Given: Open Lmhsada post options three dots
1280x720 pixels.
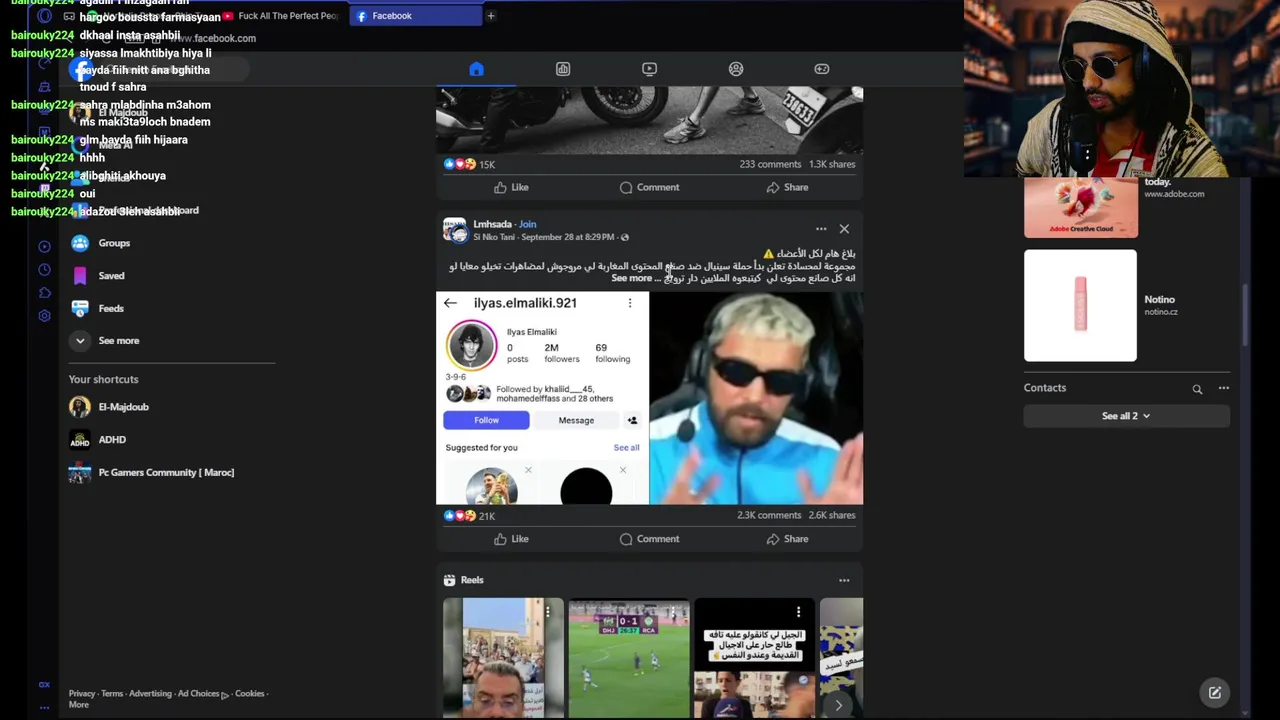Looking at the screenshot, I should [x=821, y=229].
